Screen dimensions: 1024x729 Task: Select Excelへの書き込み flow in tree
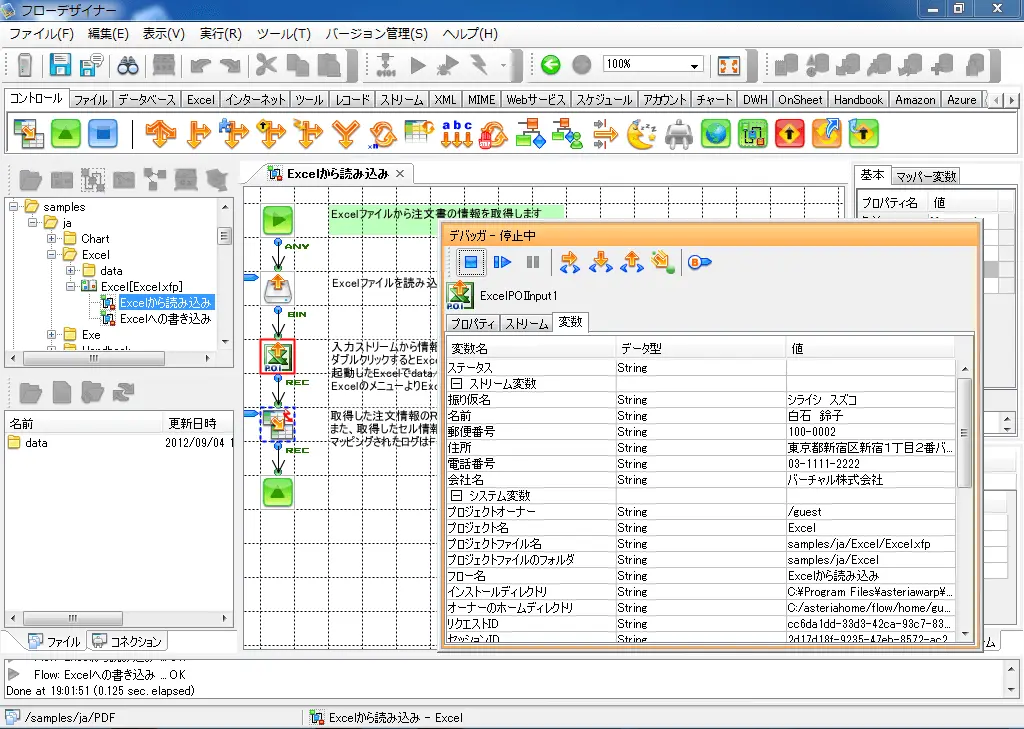click(x=165, y=319)
